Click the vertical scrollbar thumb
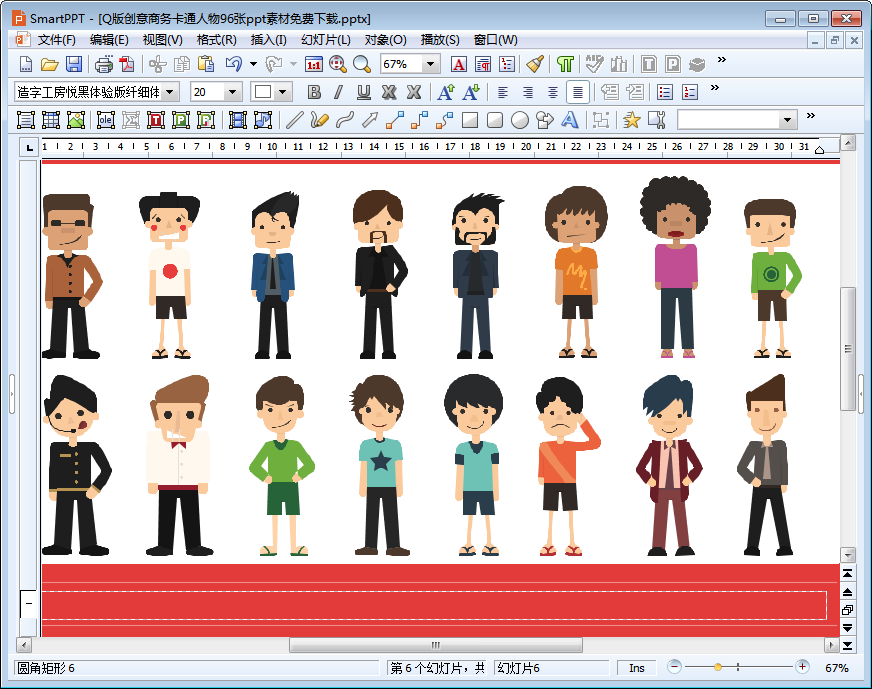 848,349
